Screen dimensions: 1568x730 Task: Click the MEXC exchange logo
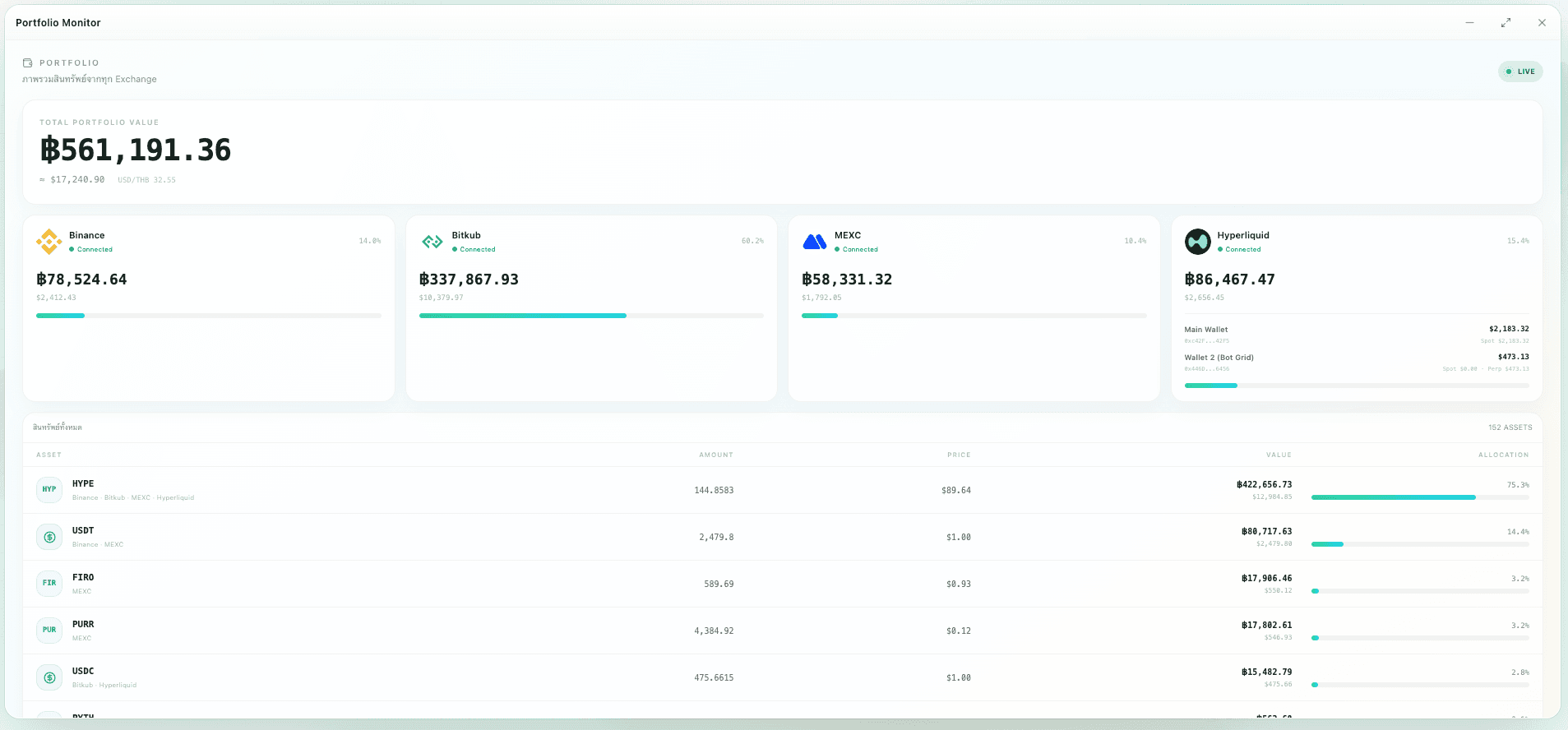click(815, 242)
